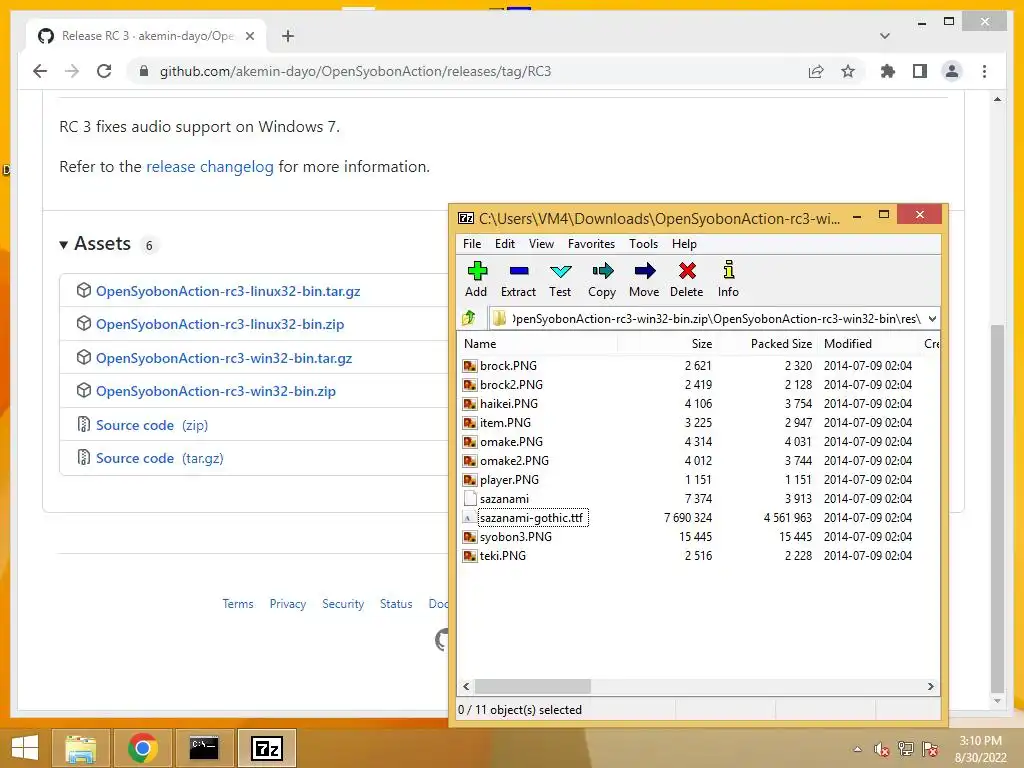Viewport: 1024px width, 768px height.
Task: Choose the Move toolbar icon in 7-Zip
Action: [x=644, y=279]
